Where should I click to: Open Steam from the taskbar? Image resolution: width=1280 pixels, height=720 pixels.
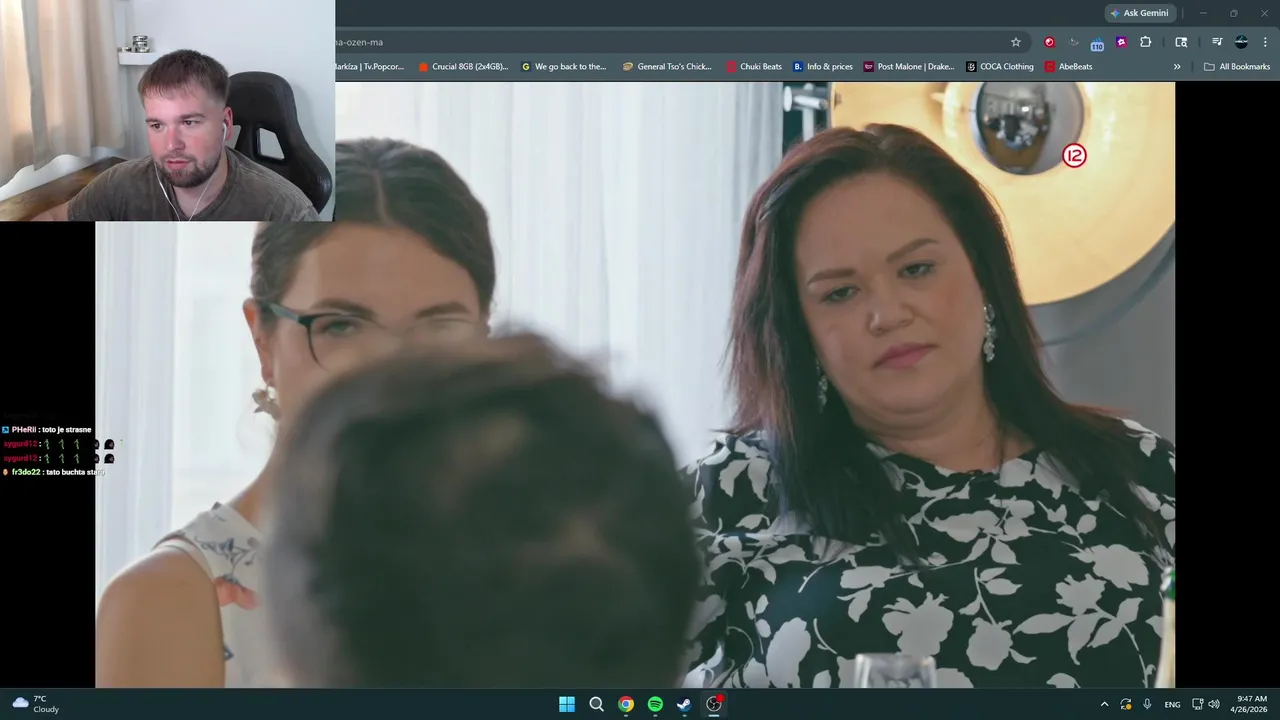click(x=684, y=704)
